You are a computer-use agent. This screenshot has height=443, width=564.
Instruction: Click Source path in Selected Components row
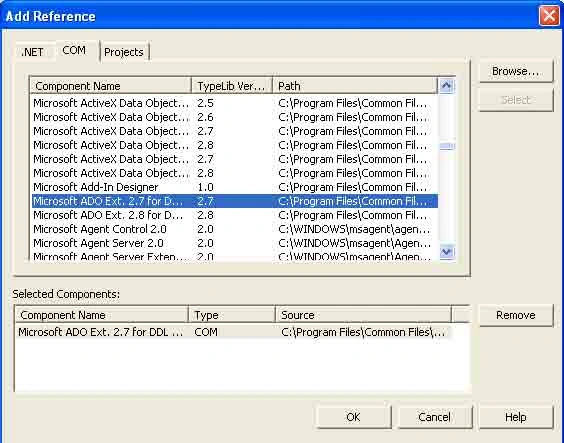point(363,332)
